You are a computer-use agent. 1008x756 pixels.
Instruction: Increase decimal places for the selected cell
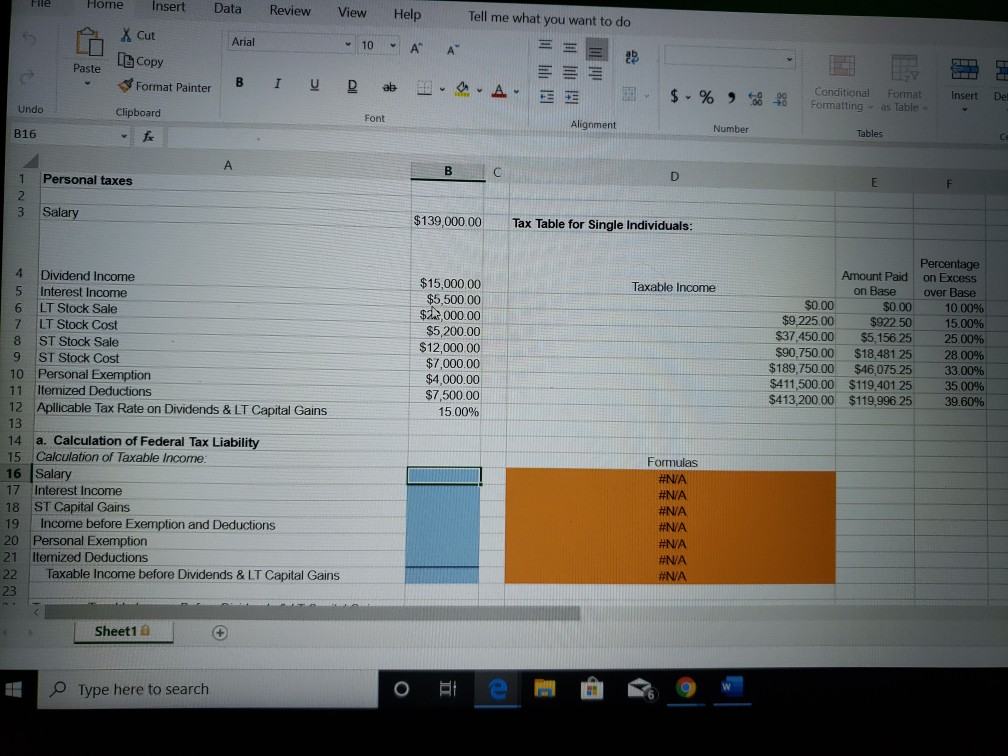click(x=754, y=98)
